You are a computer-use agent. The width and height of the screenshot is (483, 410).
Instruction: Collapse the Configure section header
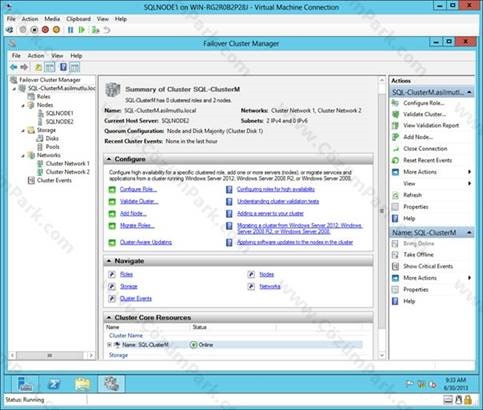pos(109,159)
